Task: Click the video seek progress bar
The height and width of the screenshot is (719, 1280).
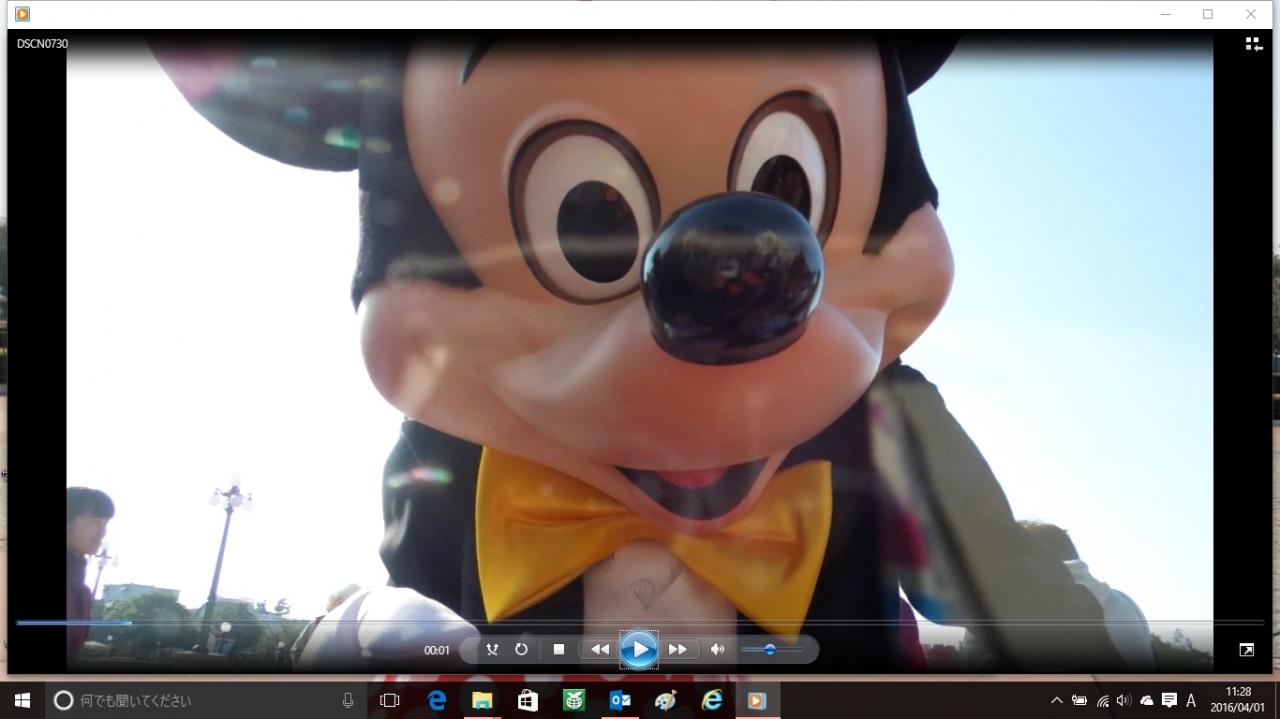Action: [640, 623]
